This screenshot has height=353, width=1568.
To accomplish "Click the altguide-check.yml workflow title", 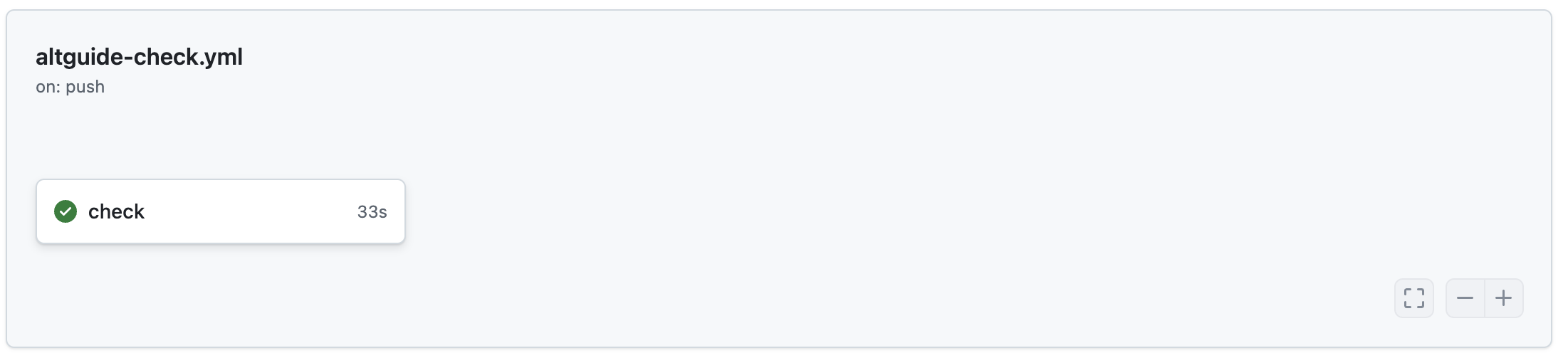I will pyautogui.click(x=139, y=57).
